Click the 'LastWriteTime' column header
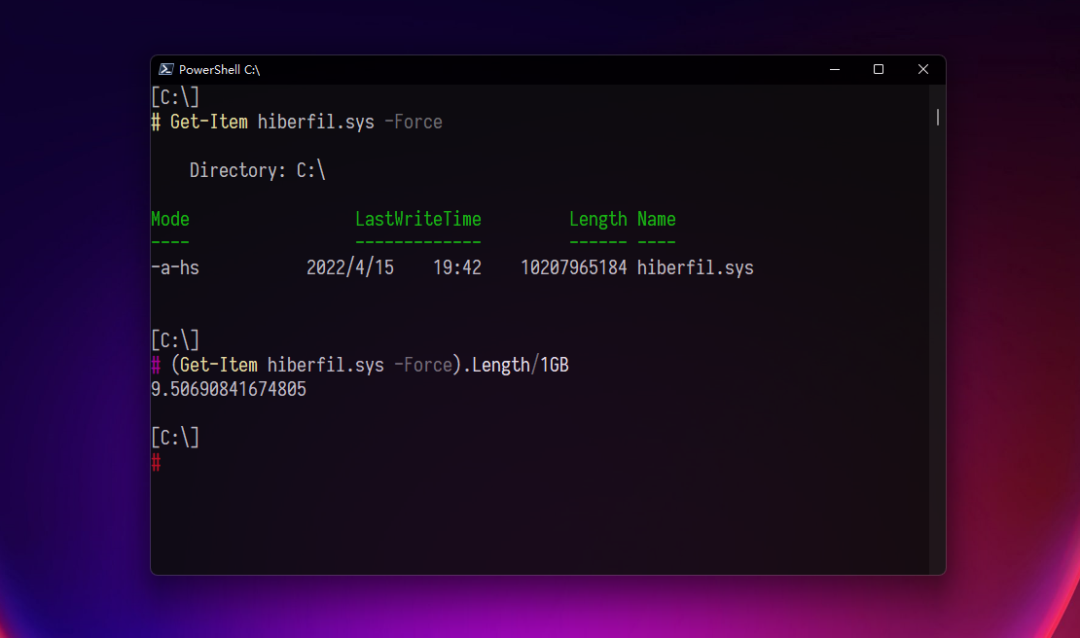 click(418, 219)
